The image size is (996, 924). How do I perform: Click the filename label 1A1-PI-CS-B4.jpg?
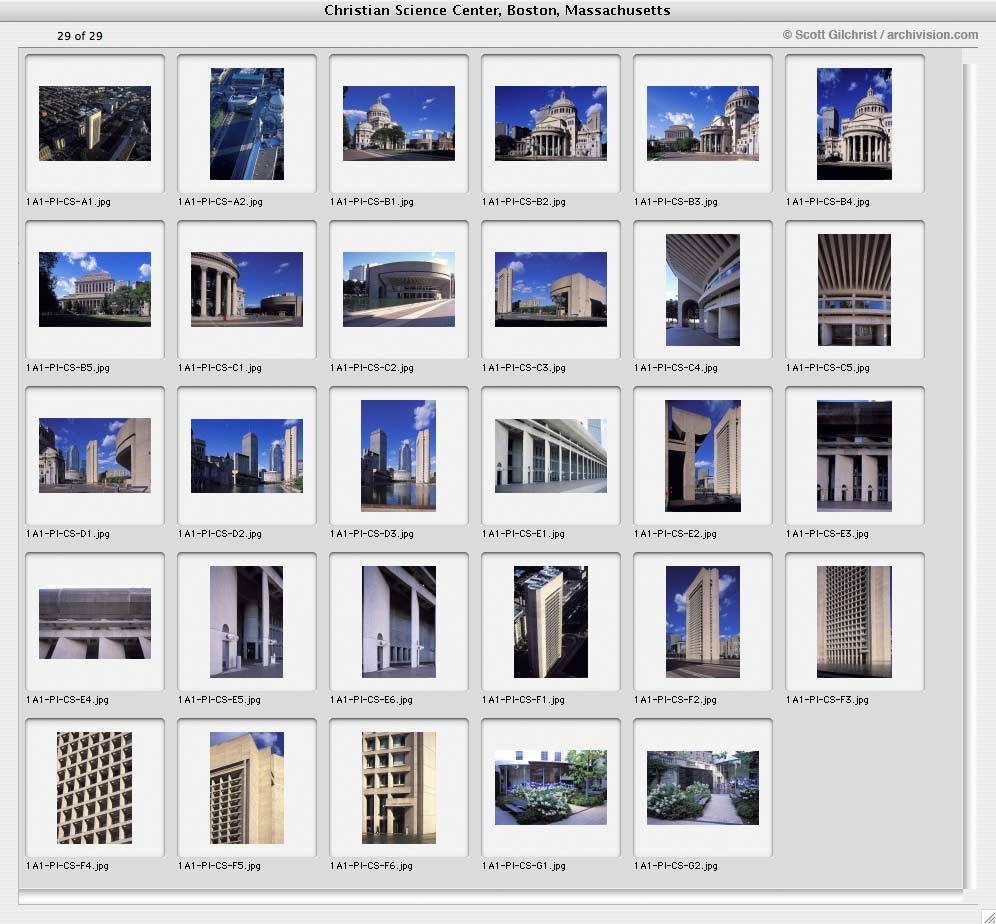coord(828,202)
